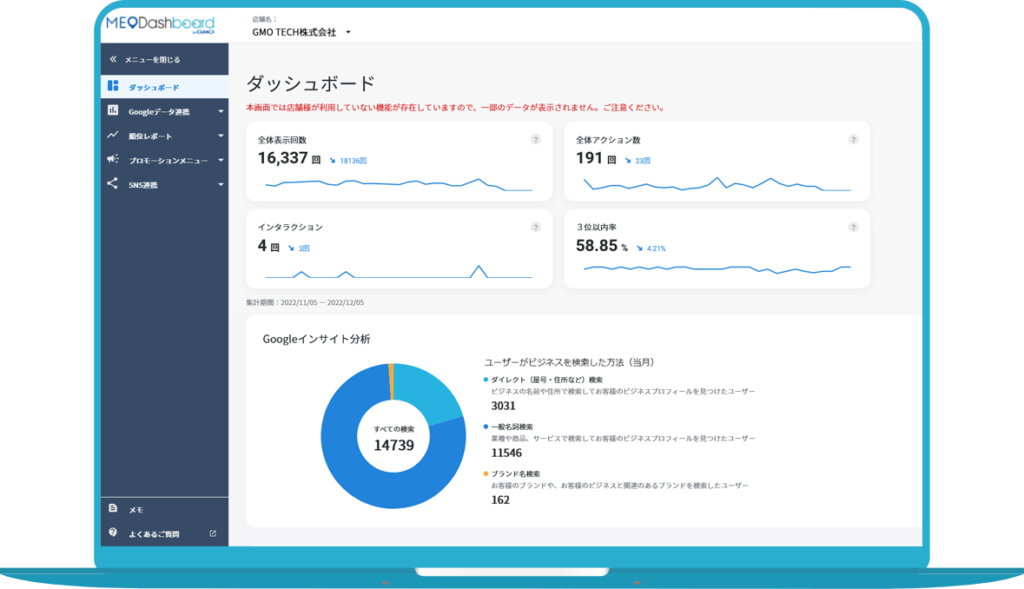This screenshot has height=589, width=1024.
Task: Select ダッシュボード in the sidebar
Action: click(165, 87)
